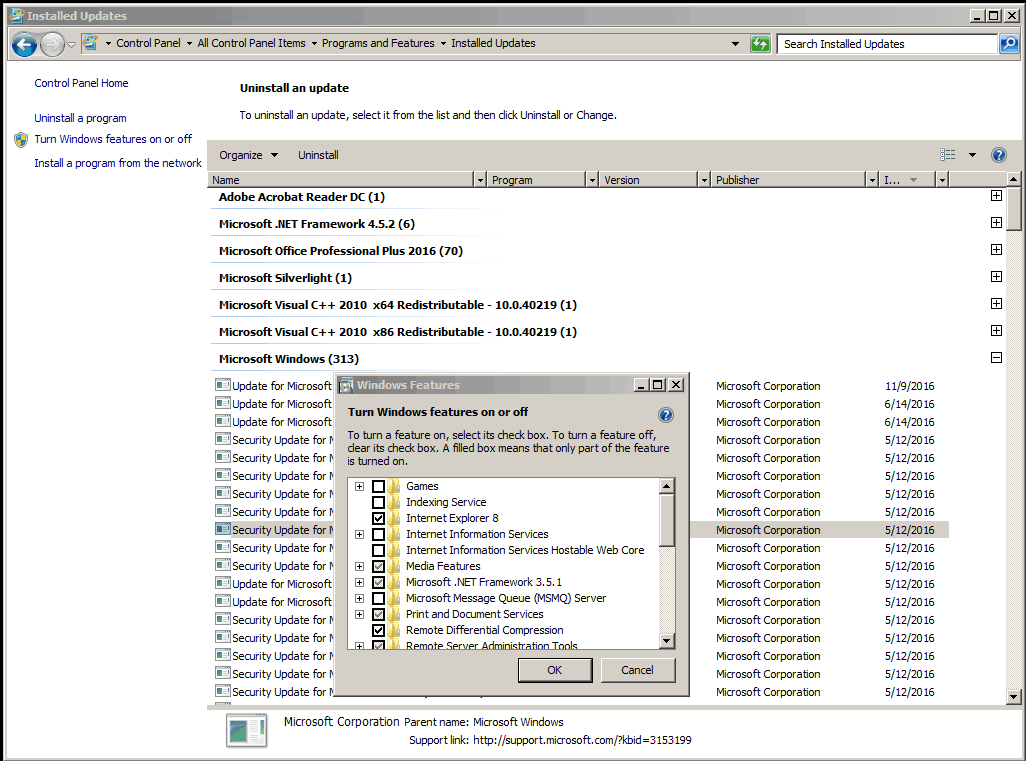Open the All Control Panel Items breadcrumb
Viewport: 1026px width, 761px height.
pos(251,43)
